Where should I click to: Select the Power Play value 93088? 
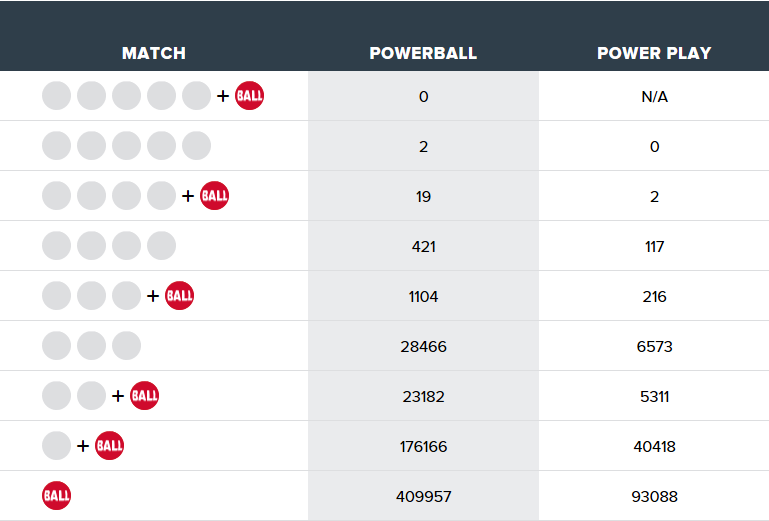654,496
